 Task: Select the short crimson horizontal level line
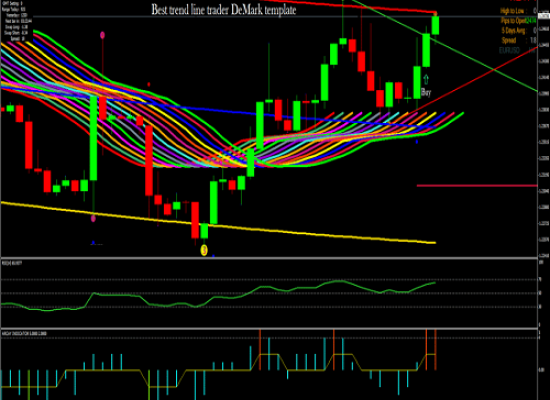click(x=477, y=186)
